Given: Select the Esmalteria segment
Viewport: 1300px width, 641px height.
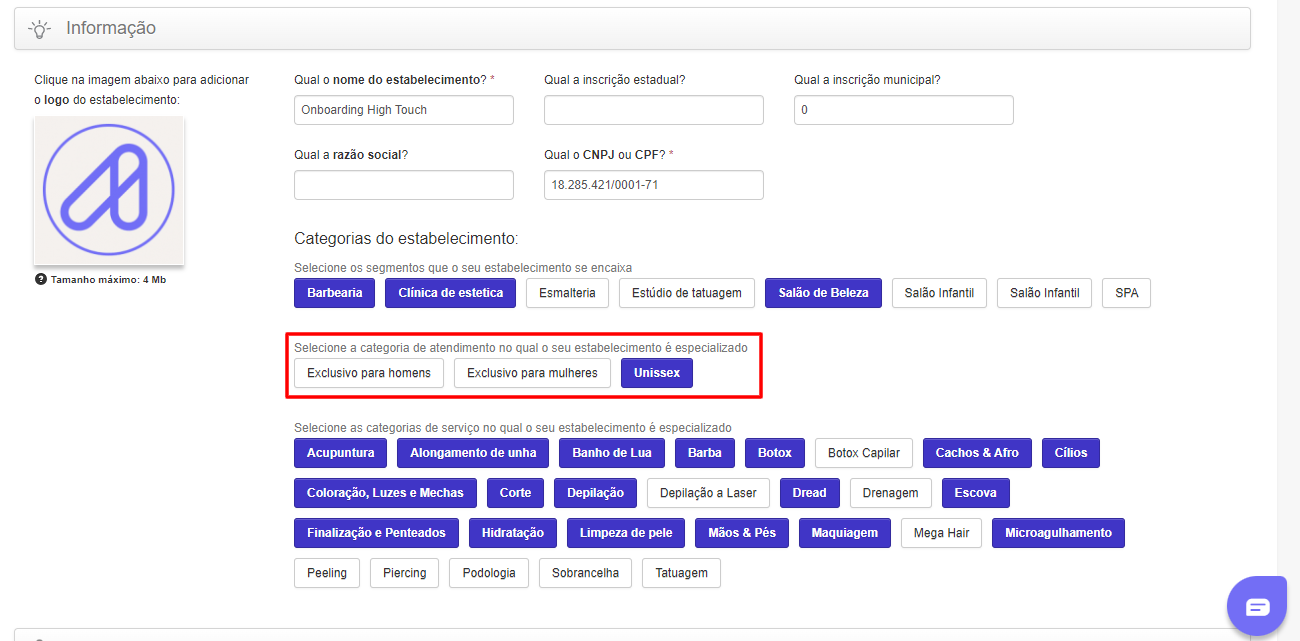Looking at the screenshot, I should coord(567,293).
